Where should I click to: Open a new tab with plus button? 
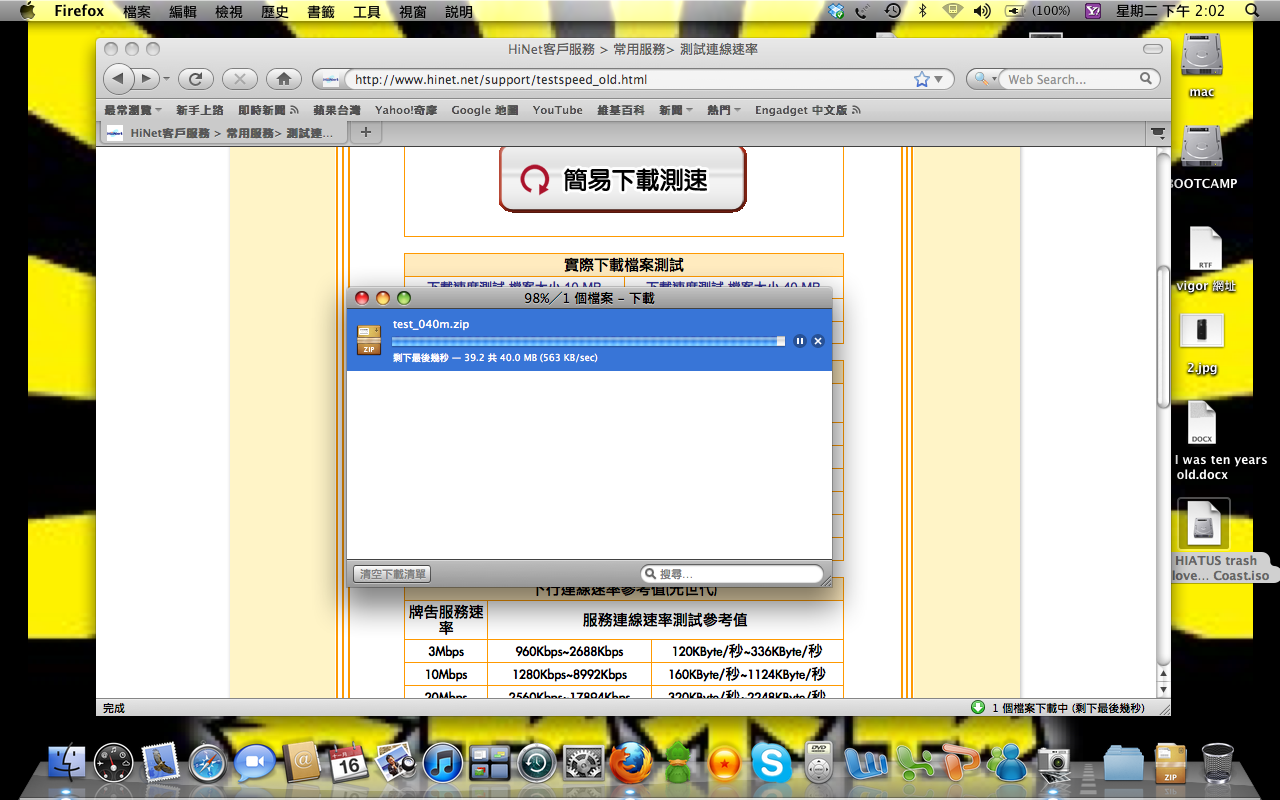(366, 132)
